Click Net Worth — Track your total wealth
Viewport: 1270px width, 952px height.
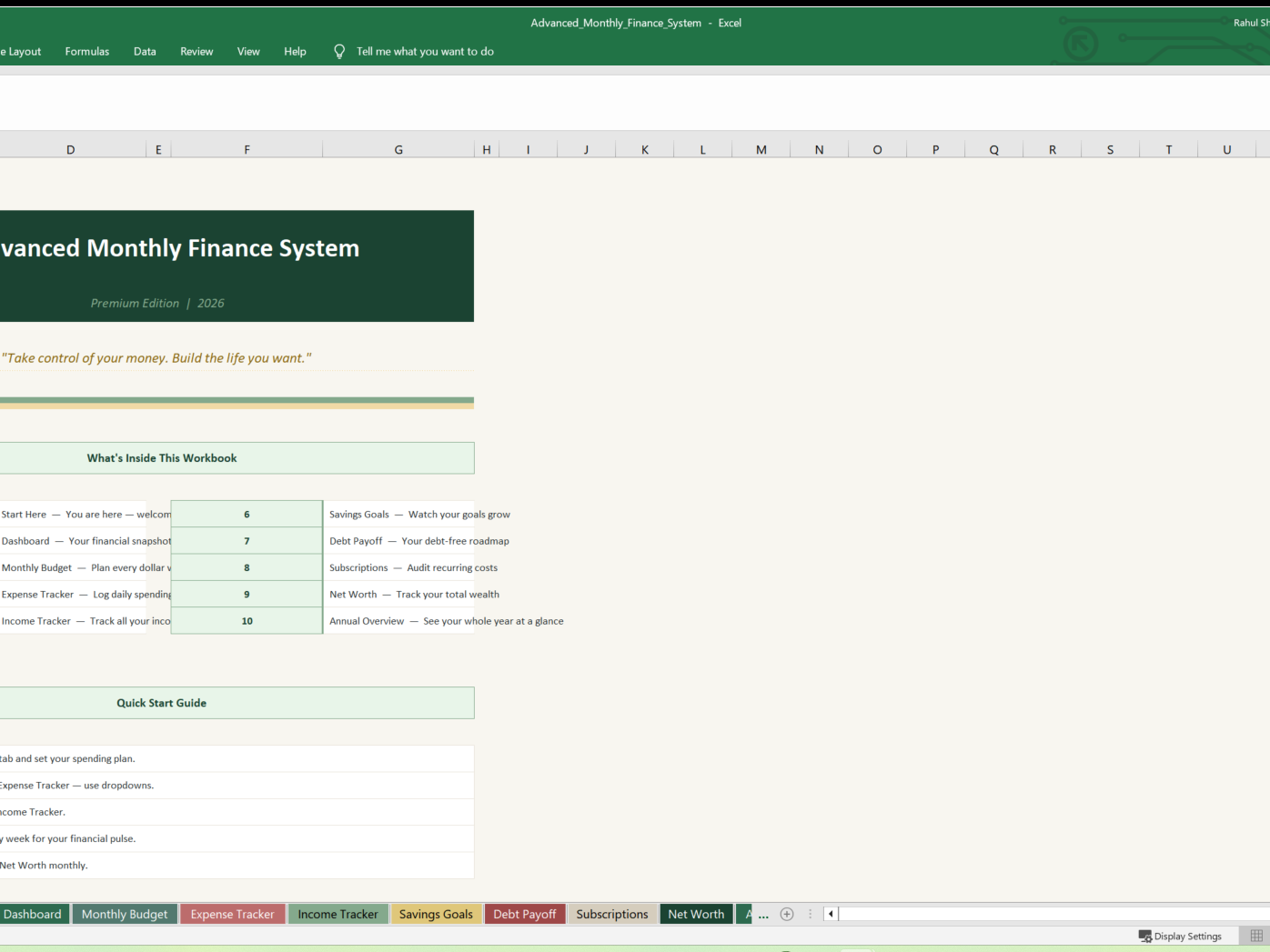(414, 595)
